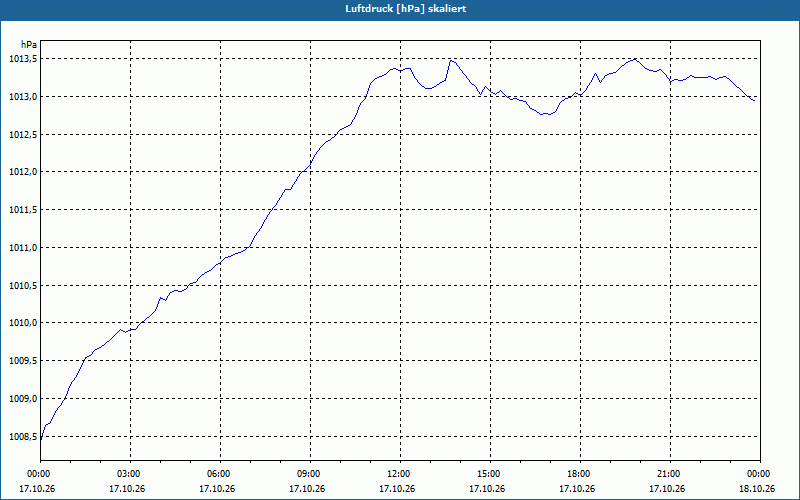Click the 21:00 time label
This screenshot has width=800, height=500.
(x=670, y=474)
